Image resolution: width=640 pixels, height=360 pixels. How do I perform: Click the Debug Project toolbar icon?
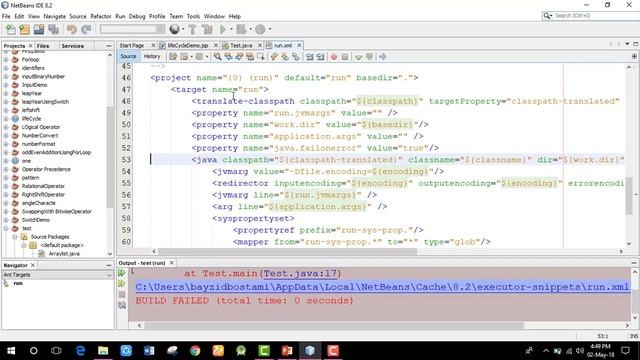point(241,29)
